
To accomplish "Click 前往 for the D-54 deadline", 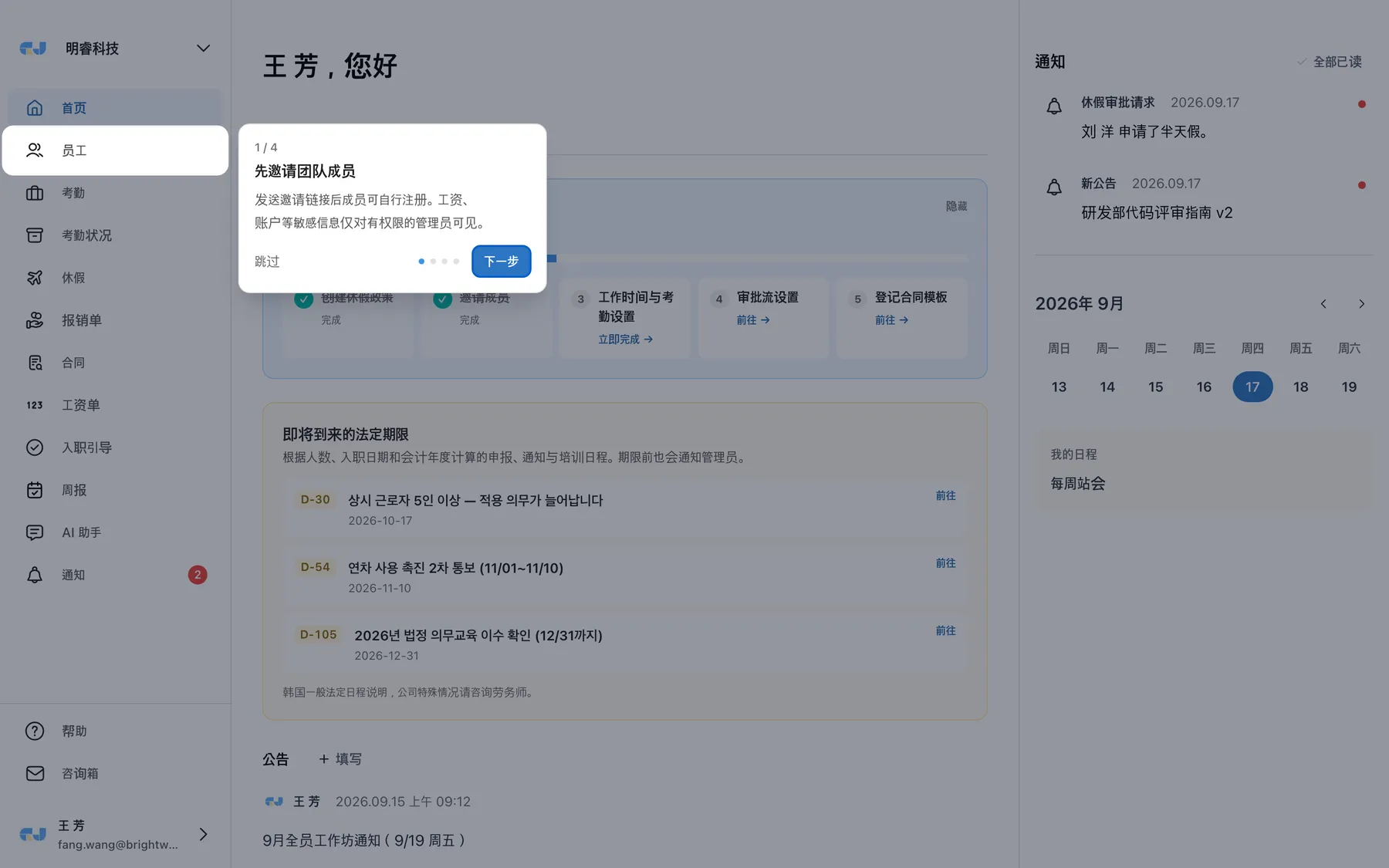I will point(945,563).
